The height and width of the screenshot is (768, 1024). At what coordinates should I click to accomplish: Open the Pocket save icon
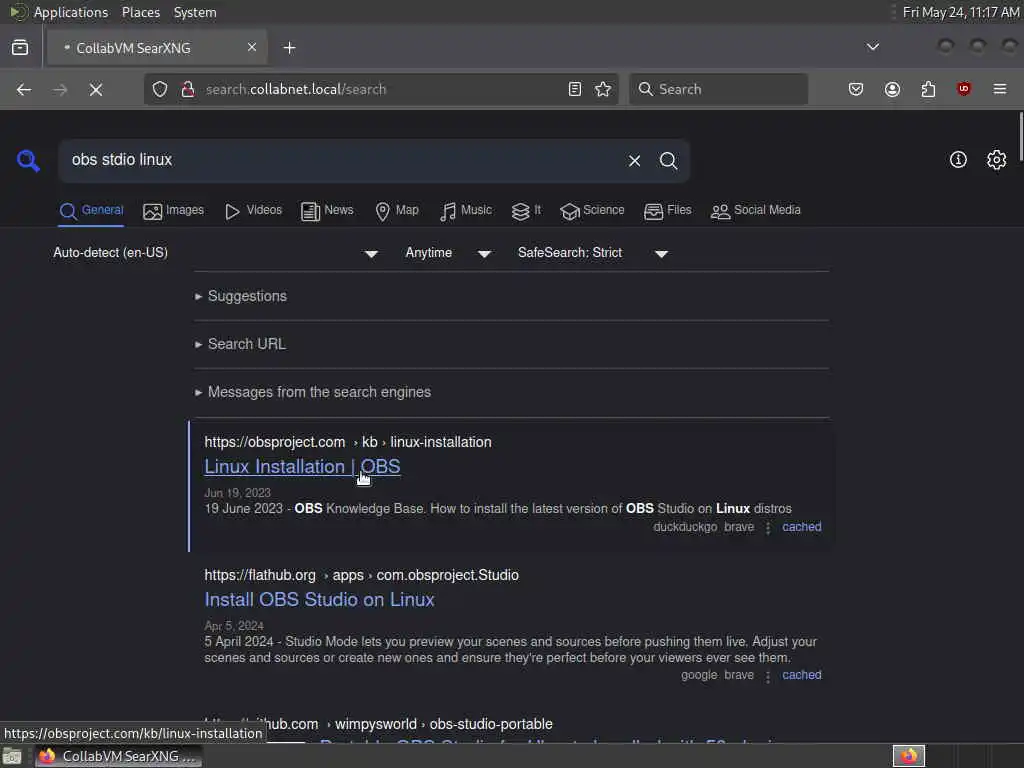tap(856, 89)
